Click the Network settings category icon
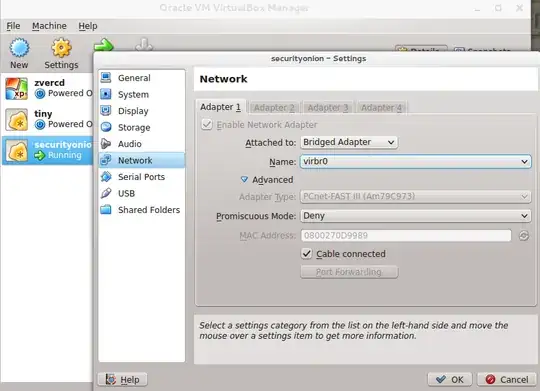Viewport: 540px width, 391px height. pyautogui.click(x=106, y=160)
